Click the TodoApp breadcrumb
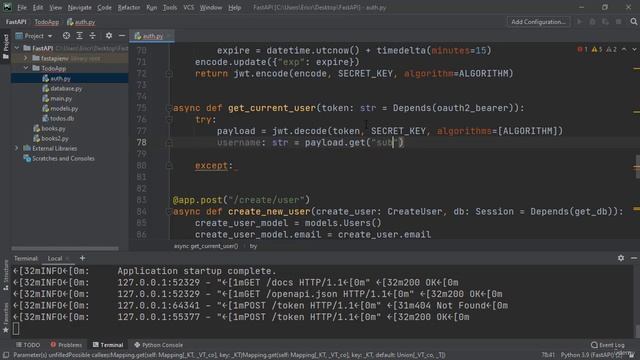This screenshot has height=360, width=640. point(47,22)
